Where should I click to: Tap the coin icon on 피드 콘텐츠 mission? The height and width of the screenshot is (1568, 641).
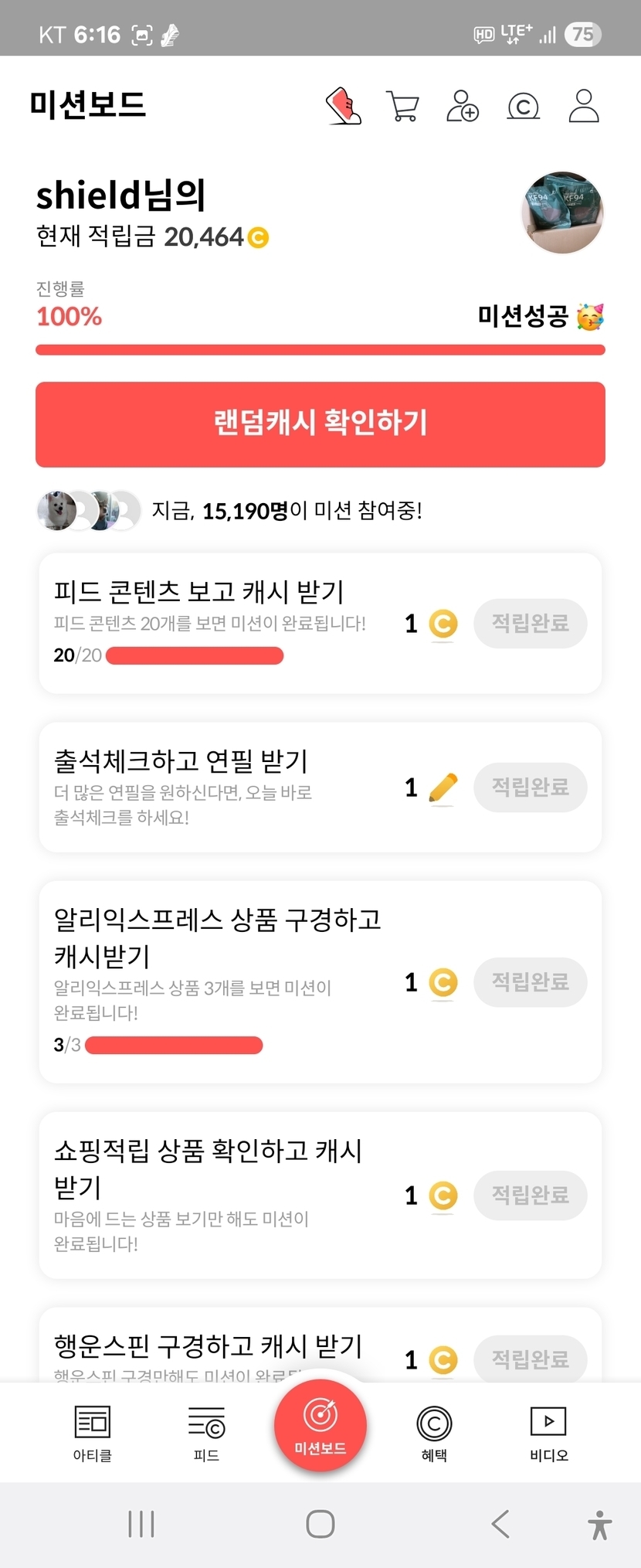[443, 624]
